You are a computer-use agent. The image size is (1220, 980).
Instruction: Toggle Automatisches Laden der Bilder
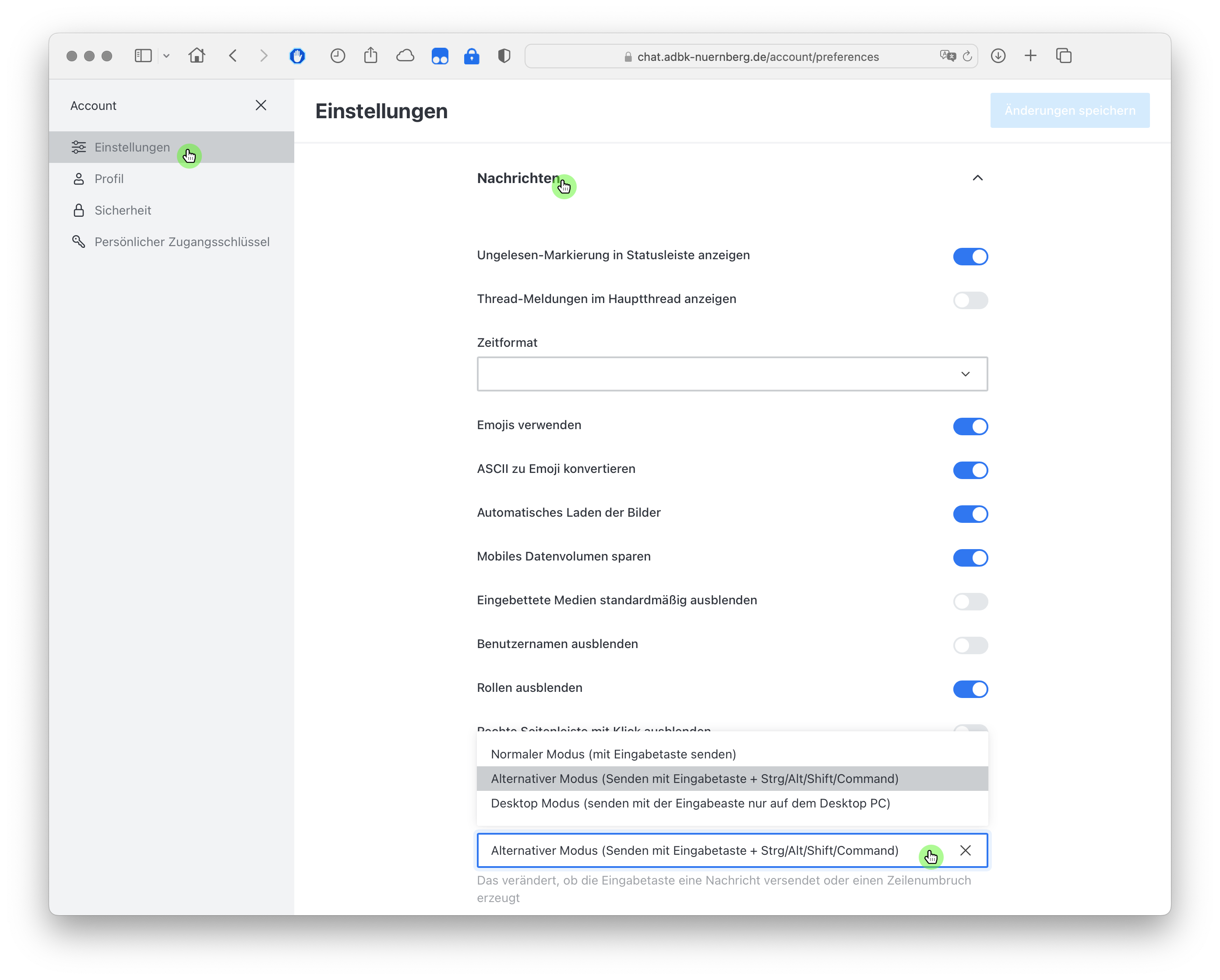point(970,514)
